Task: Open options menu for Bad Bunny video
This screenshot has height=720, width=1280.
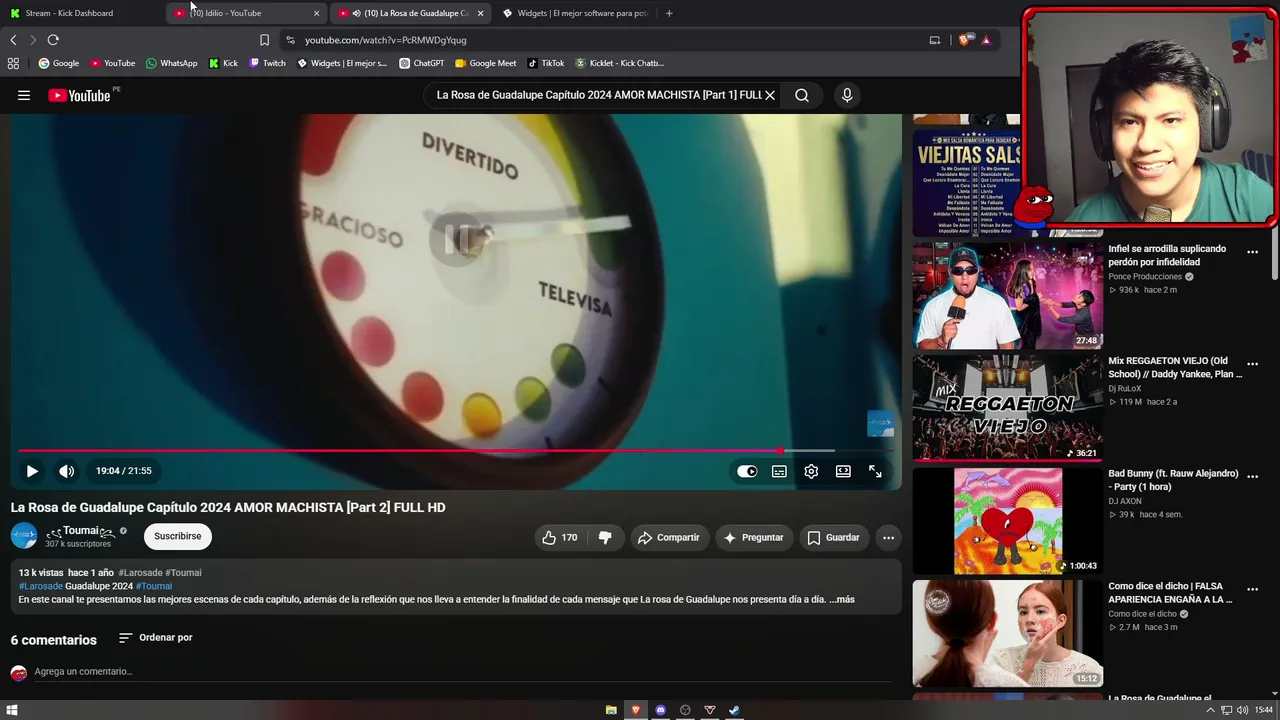Action: tap(1252, 477)
